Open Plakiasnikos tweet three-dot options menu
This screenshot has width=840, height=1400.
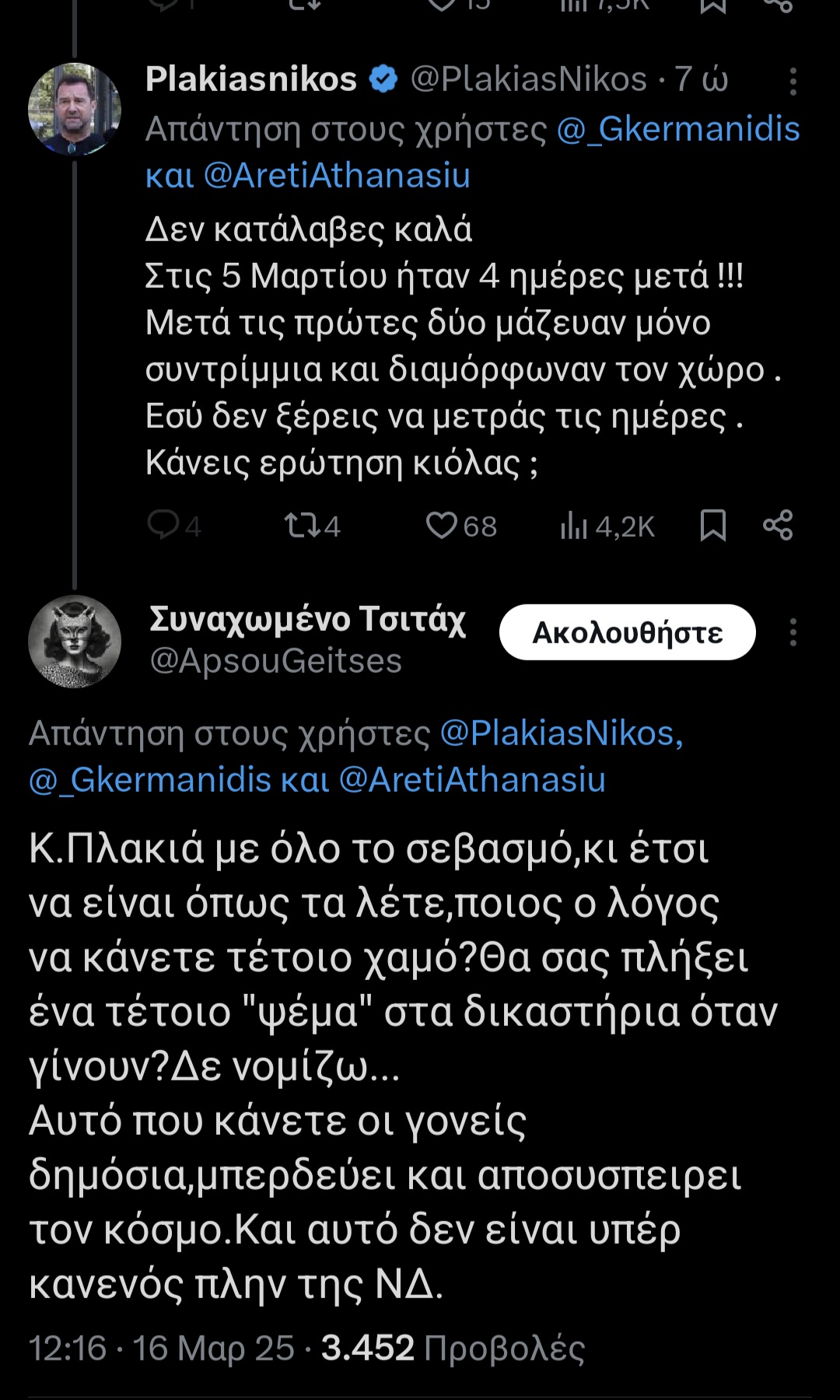coord(793,81)
